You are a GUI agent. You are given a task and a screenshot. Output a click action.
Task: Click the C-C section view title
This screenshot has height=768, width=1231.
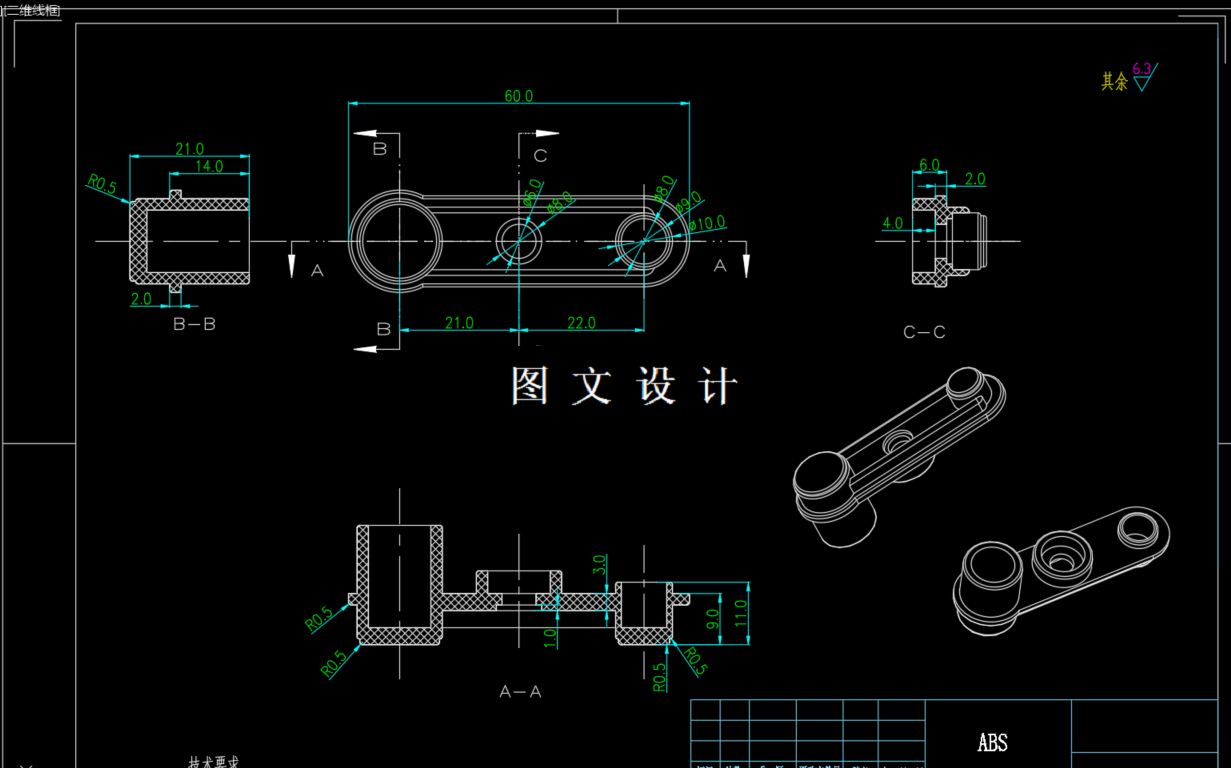pyautogui.click(x=924, y=332)
